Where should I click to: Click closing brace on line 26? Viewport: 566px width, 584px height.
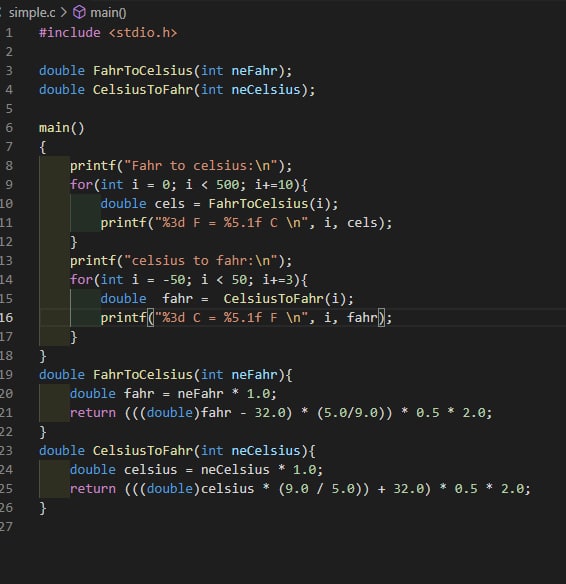click(x=43, y=508)
